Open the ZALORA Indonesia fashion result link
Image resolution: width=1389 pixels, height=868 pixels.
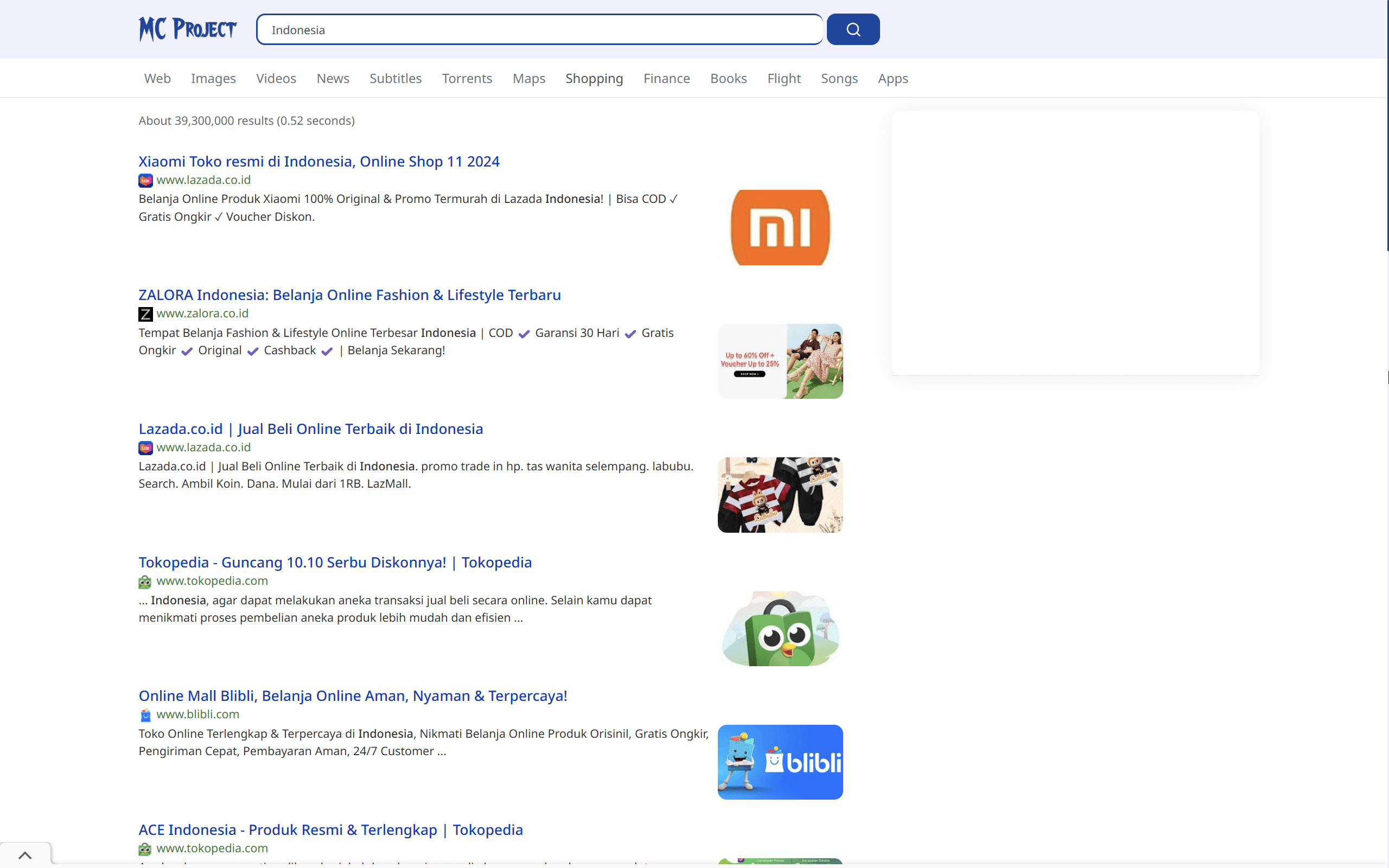(349, 295)
